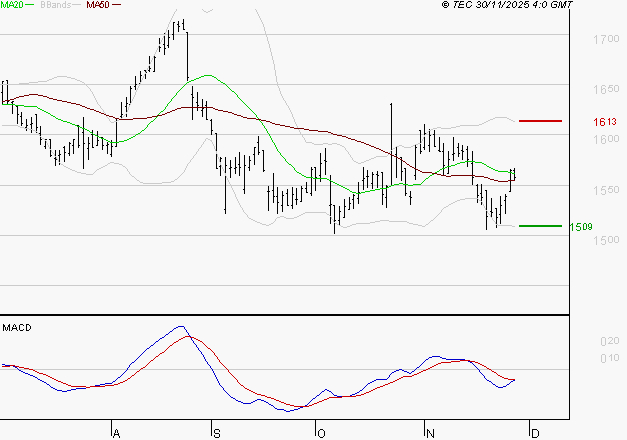
Task: Click the 1650 price axis label
Action: [x=606, y=89]
